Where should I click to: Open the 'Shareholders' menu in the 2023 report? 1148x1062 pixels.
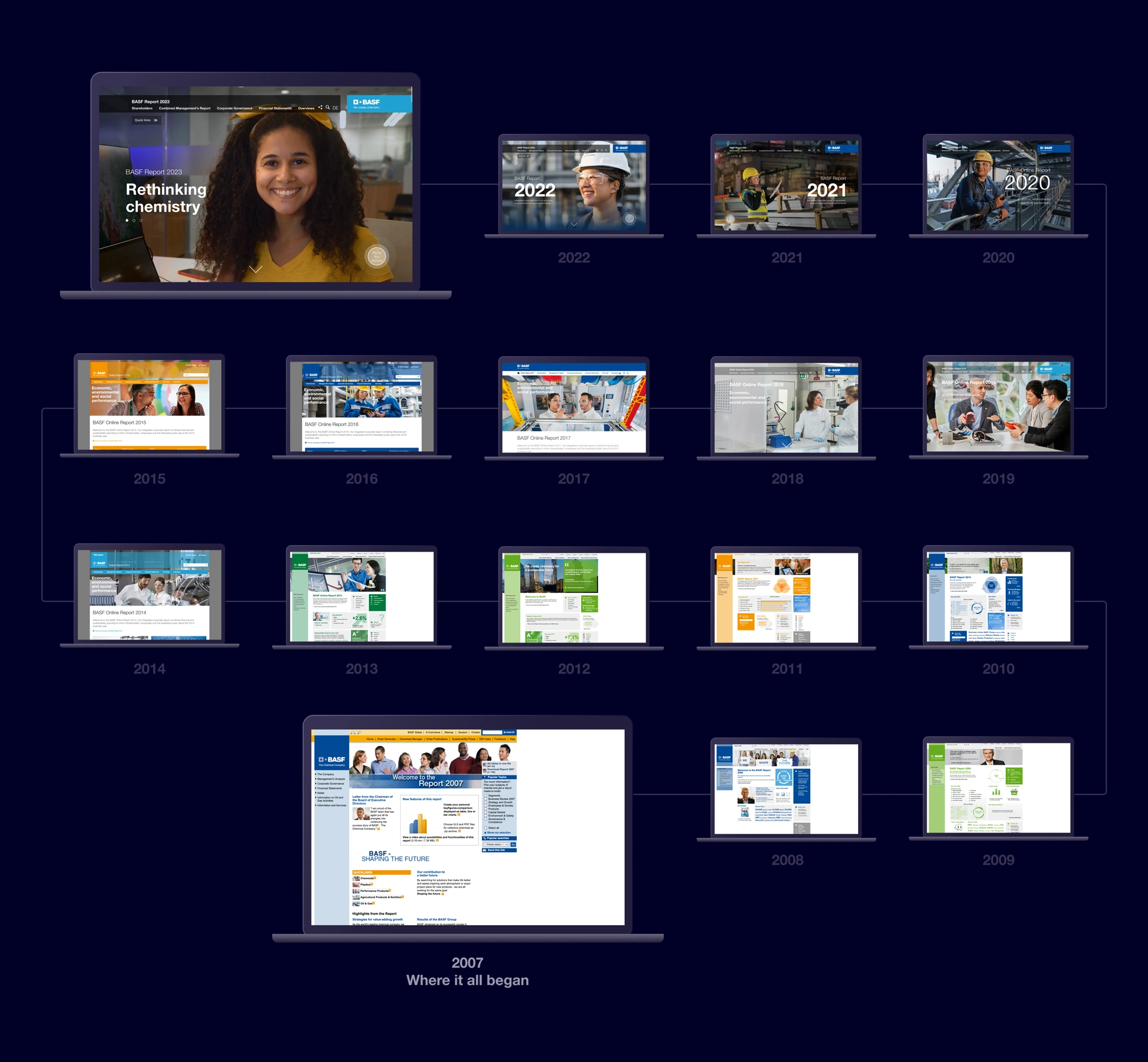[142, 108]
